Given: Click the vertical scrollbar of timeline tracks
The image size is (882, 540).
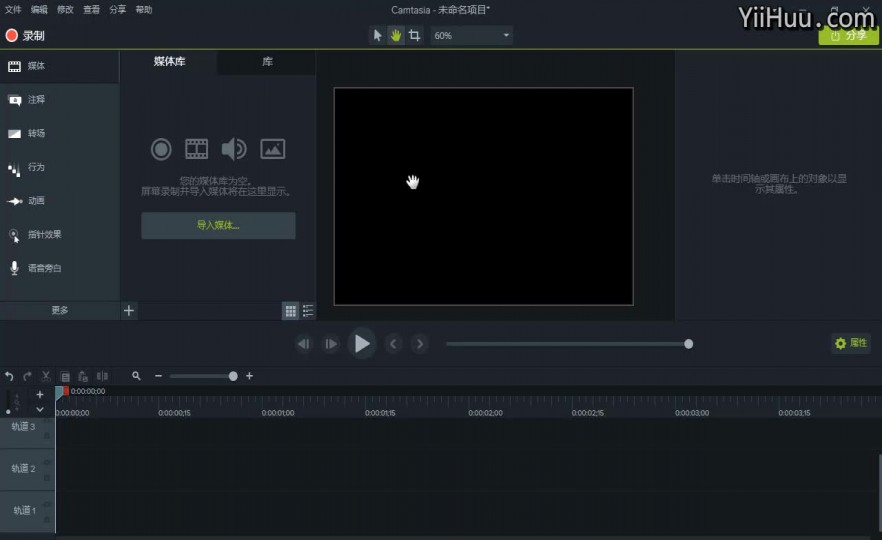Looking at the screenshot, I should coord(879,492).
